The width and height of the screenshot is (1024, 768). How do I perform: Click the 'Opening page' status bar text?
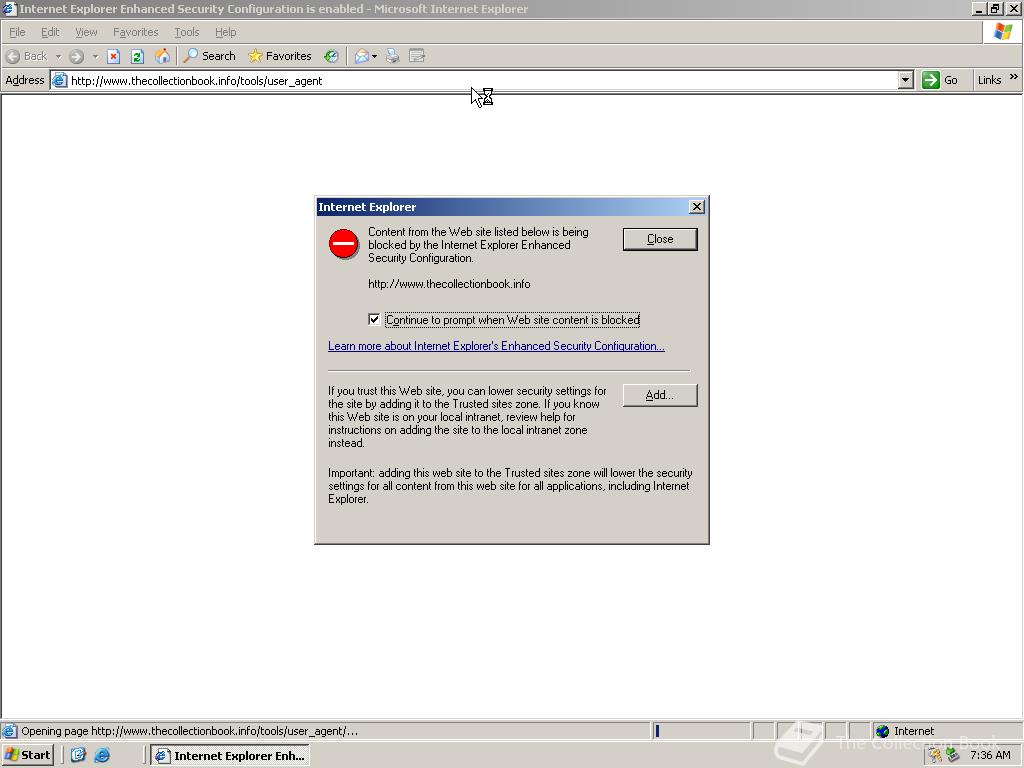[x=189, y=731]
